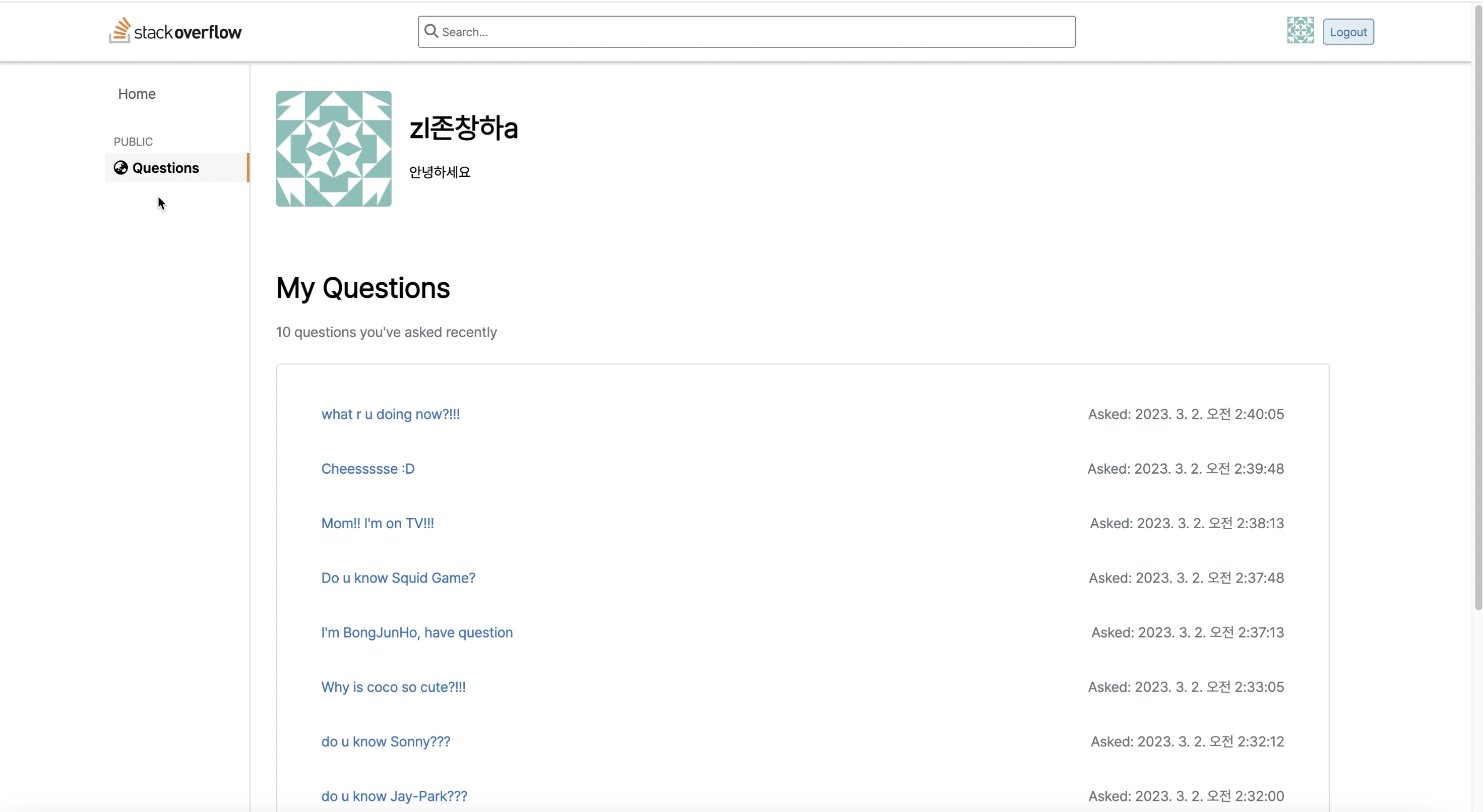Open question 'Mom!! I'm on TV!!!'

378,523
